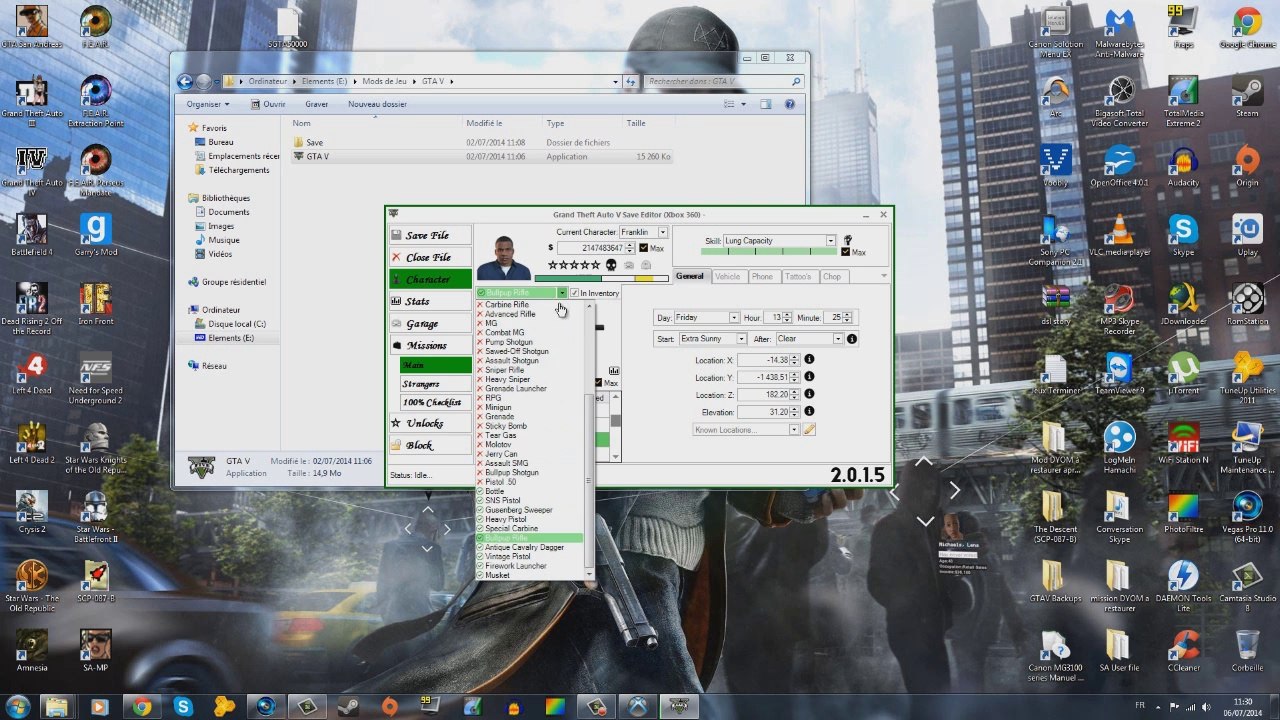The height and width of the screenshot is (720, 1280).
Task: Open the Stats section in the save editor
Action: tap(430, 301)
